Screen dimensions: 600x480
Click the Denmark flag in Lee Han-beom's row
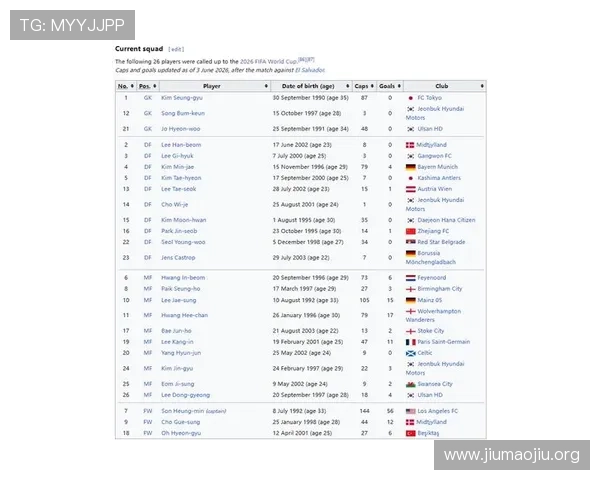[x=410, y=145]
